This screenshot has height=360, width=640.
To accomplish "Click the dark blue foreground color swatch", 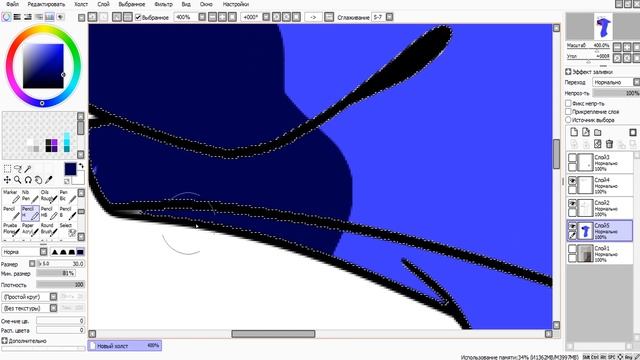I will pyautogui.click(x=70, y=169).
